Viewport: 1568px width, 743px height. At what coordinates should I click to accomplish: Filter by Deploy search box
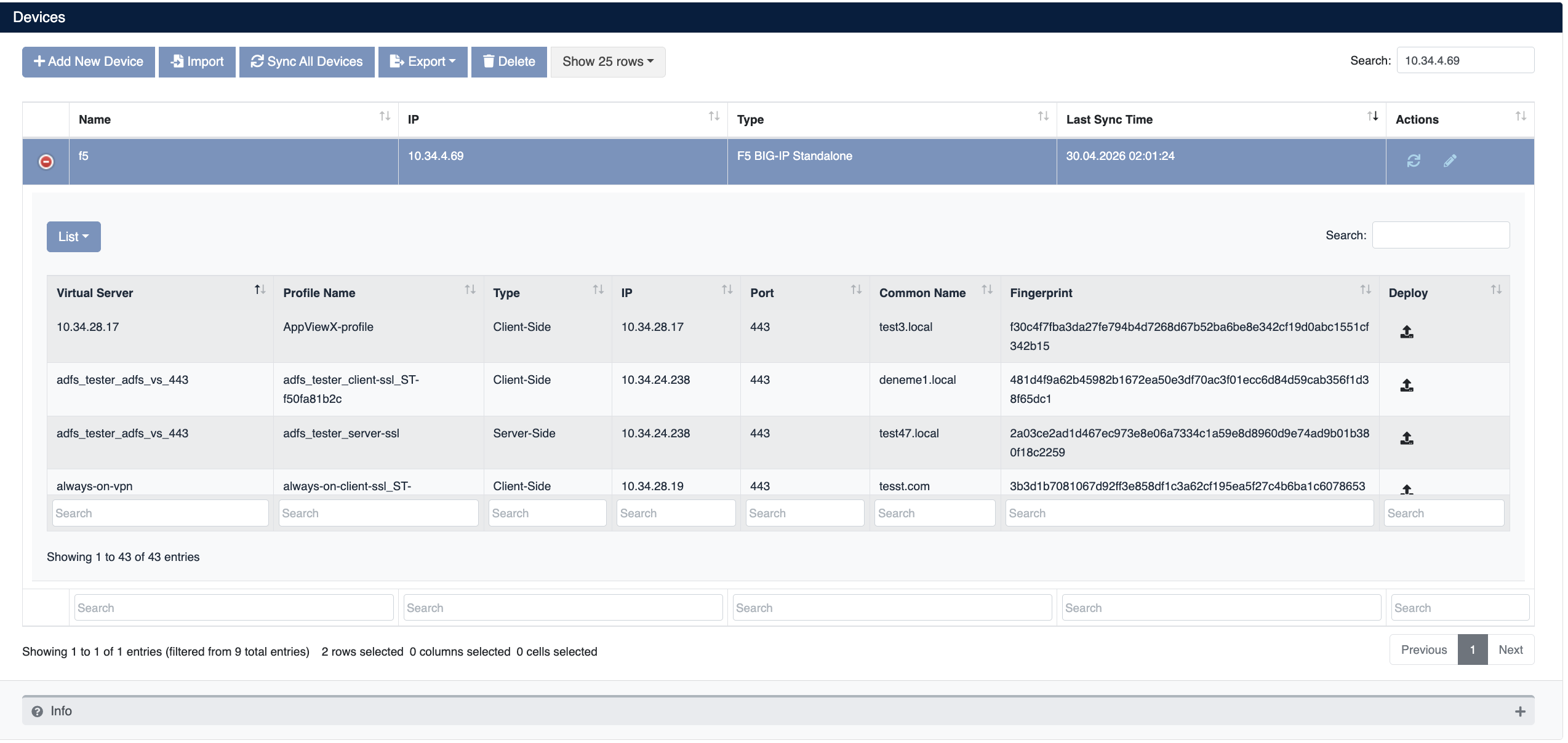pos(1444,513)
